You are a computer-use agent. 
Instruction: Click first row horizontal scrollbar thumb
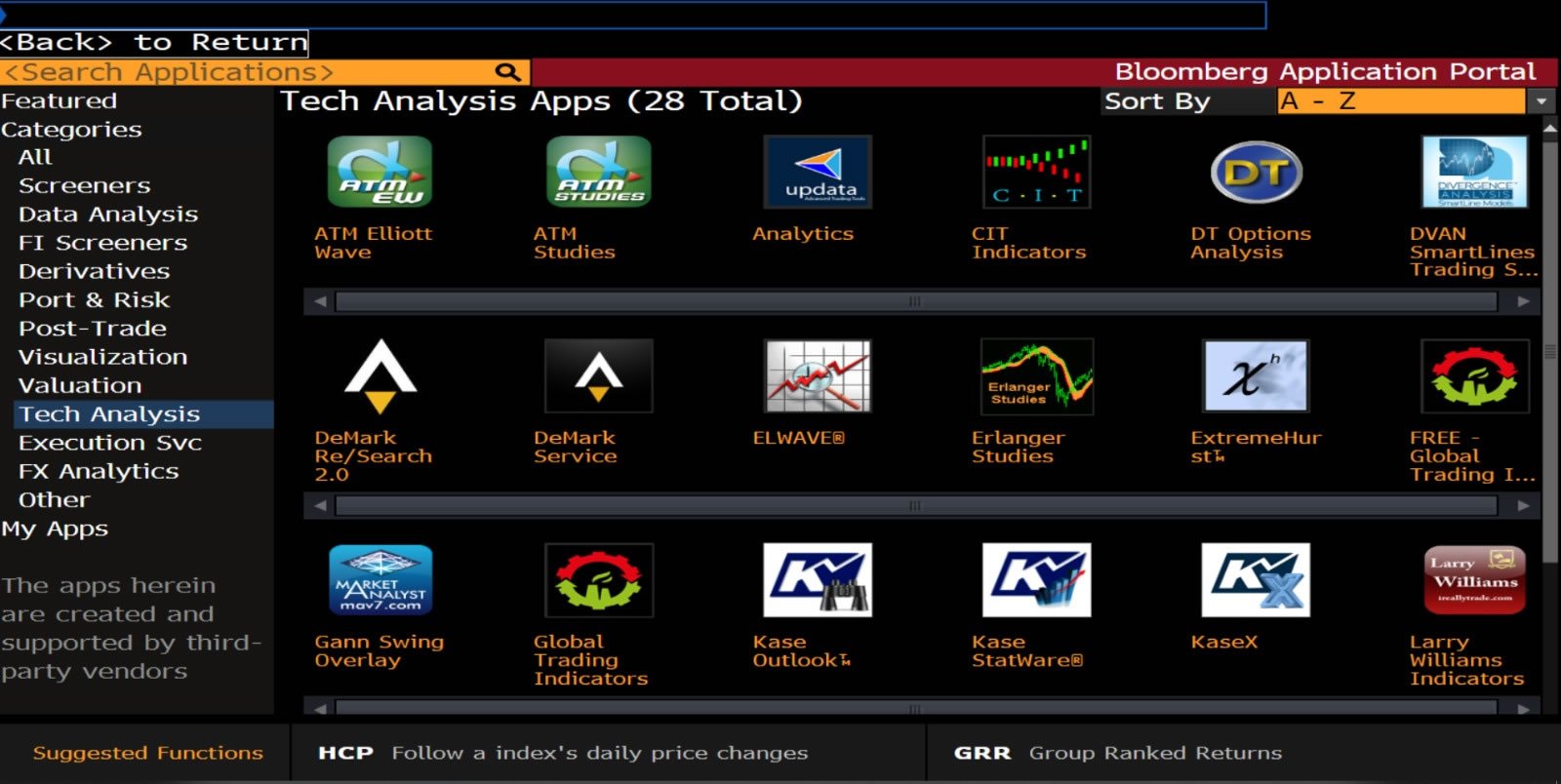tap(915, 301)
